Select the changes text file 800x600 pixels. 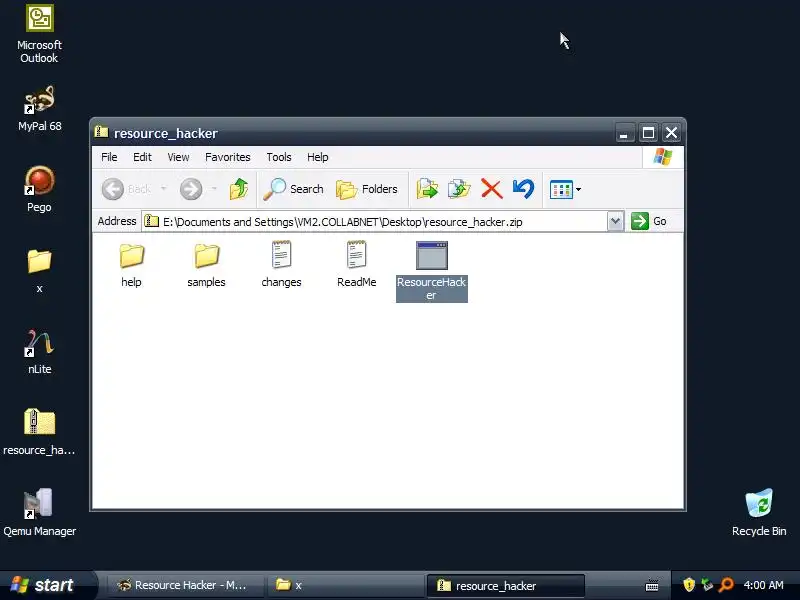click(x=281, y=265)
